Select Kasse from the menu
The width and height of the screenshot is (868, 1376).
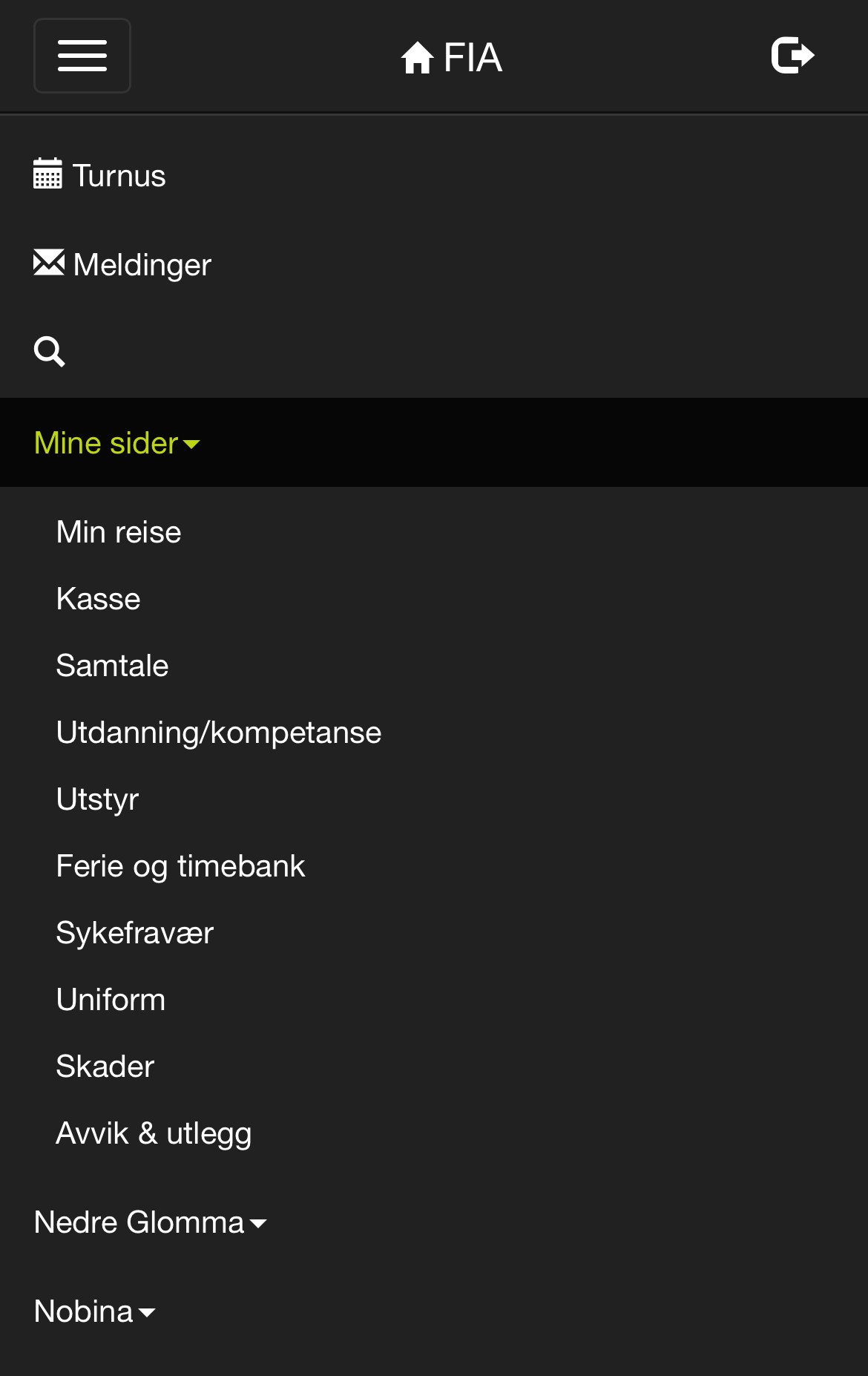click(99, 599)
